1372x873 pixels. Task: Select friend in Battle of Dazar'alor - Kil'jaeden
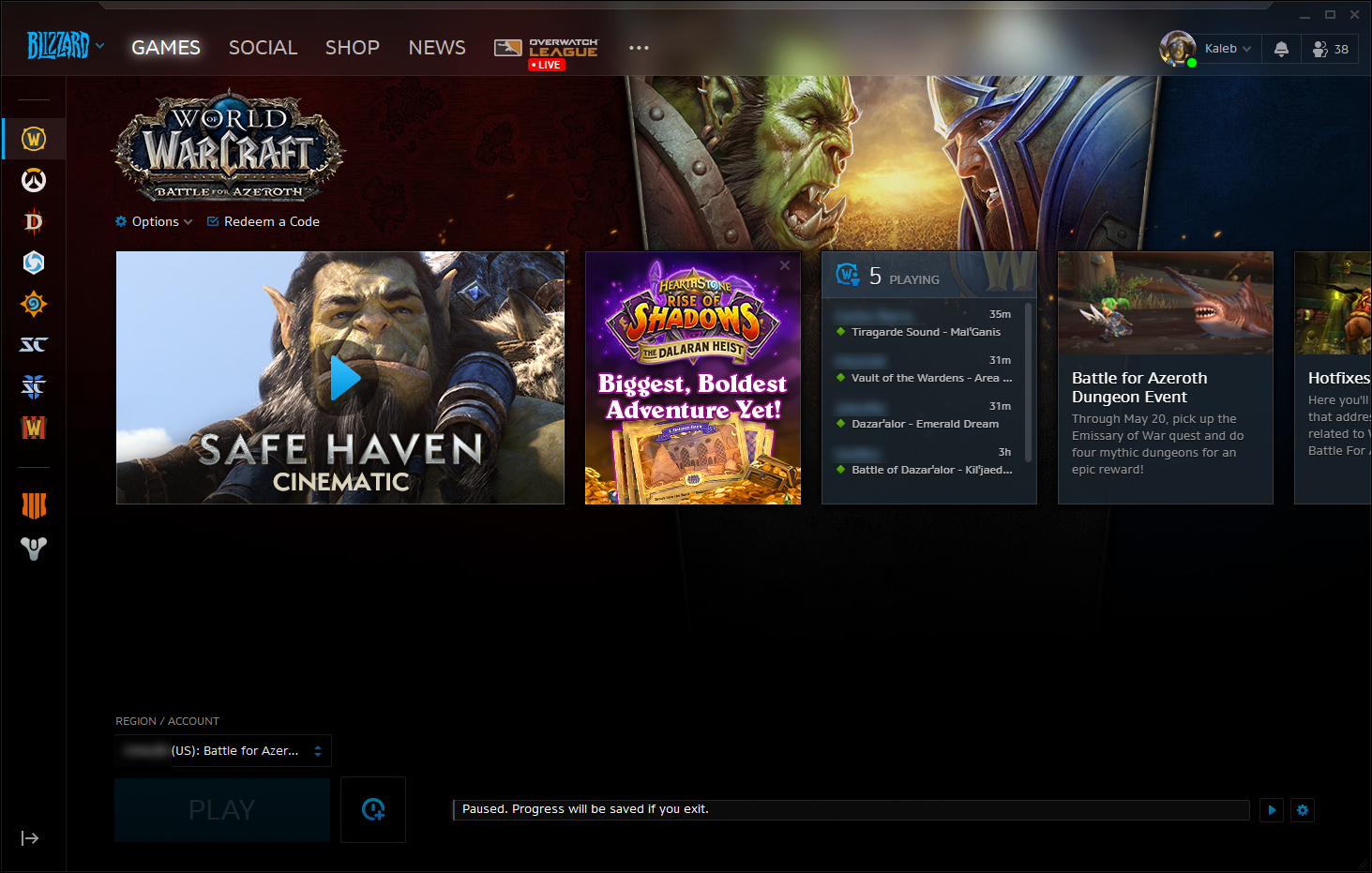point(925,460)
